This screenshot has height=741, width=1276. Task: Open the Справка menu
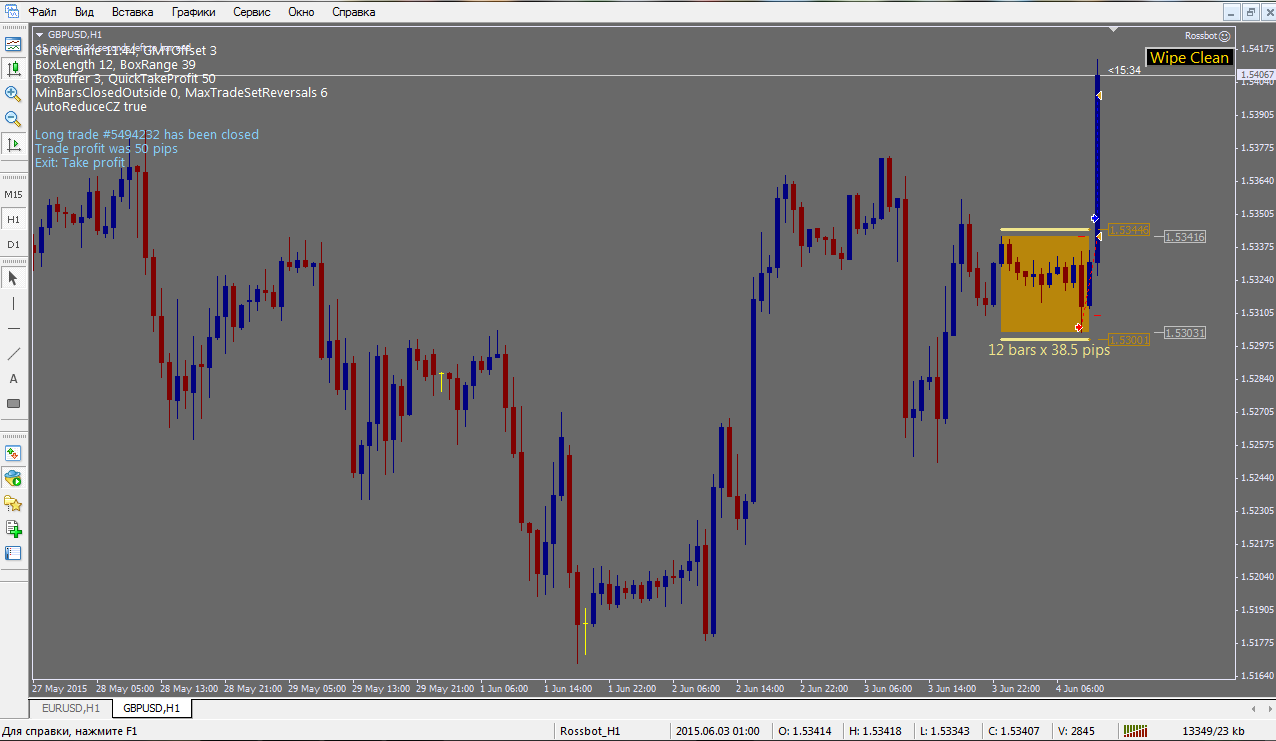pos(352,12)
